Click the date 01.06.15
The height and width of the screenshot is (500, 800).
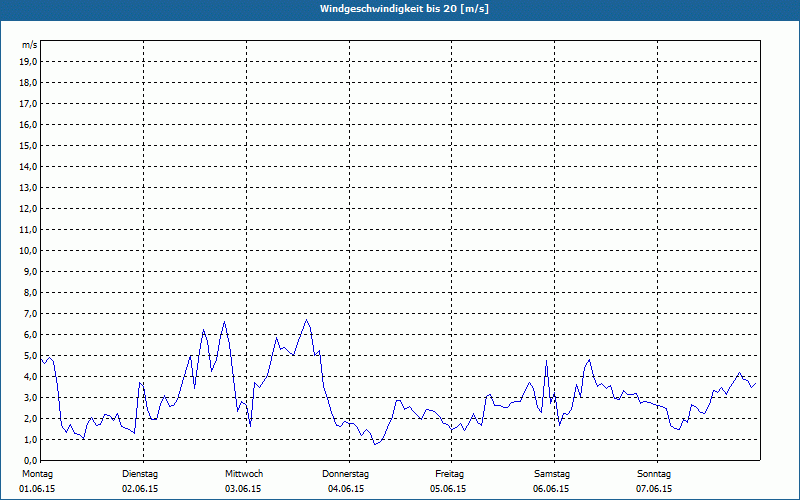37,489
